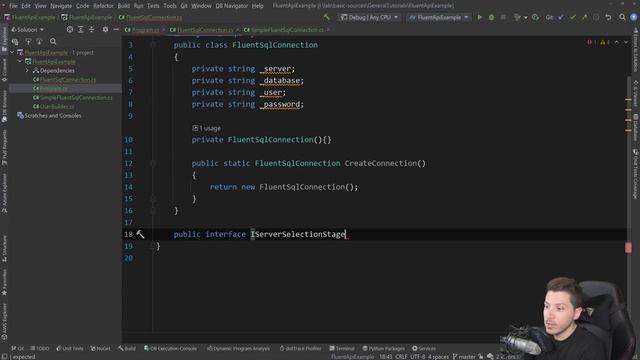Click the Stop button in toolbar
The height and width of the screenshot is (360, 640).
[x=503, y=17]
